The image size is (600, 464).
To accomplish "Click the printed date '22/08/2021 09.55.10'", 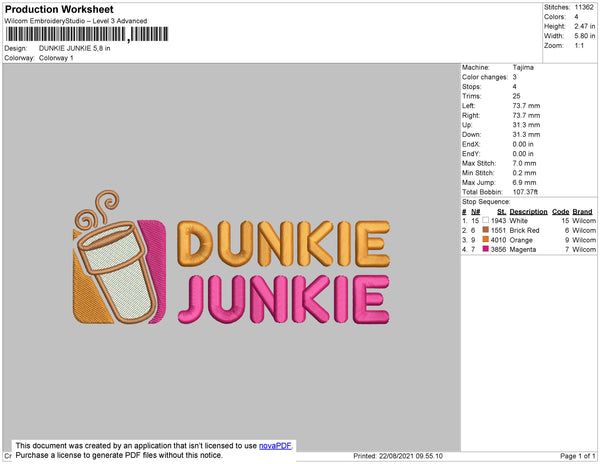I will point(411,456).
